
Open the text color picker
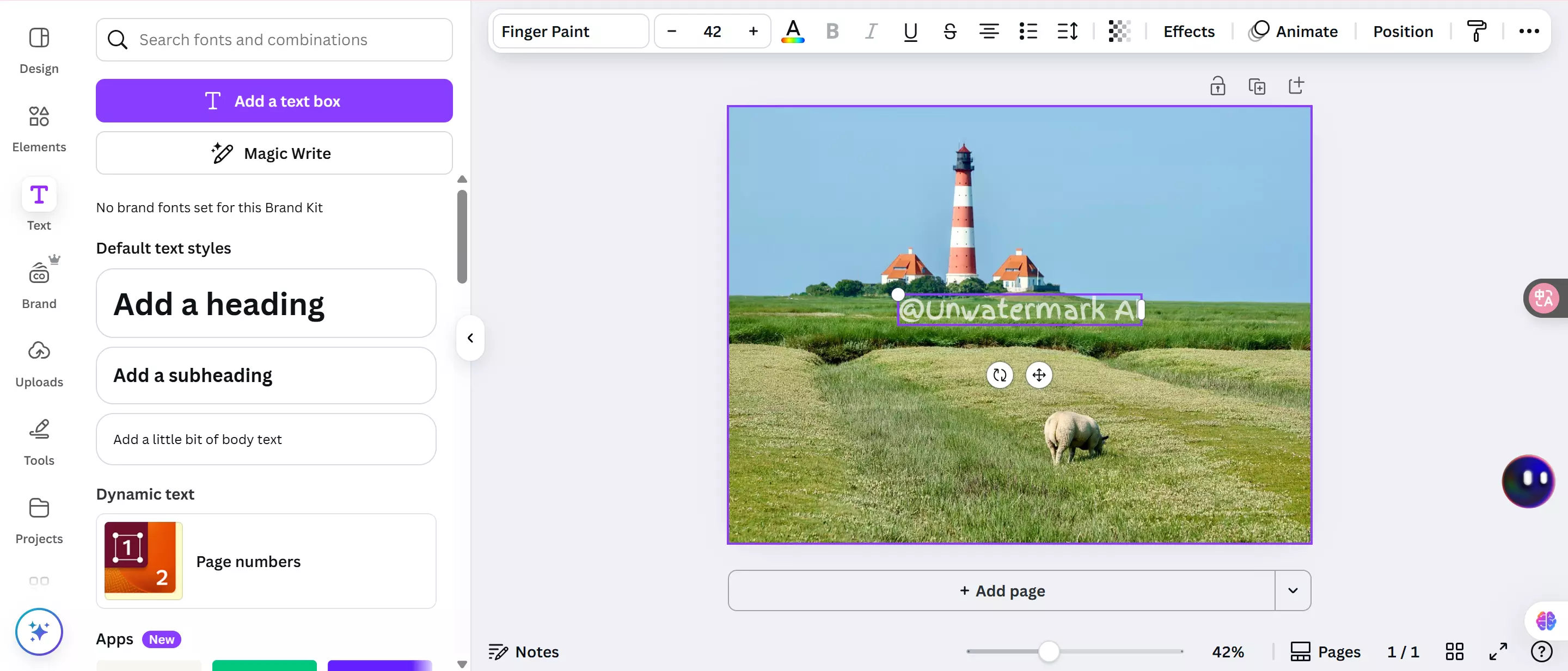coord(793,31)
